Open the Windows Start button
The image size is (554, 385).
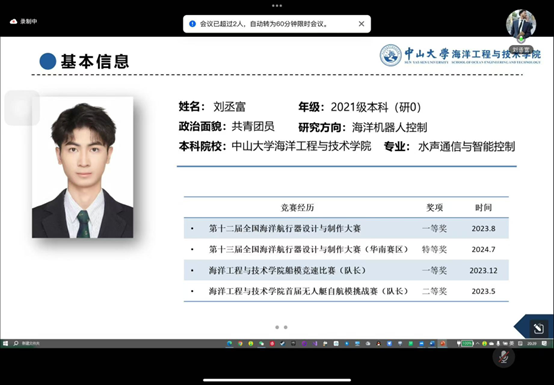click(x=5, y=343)
